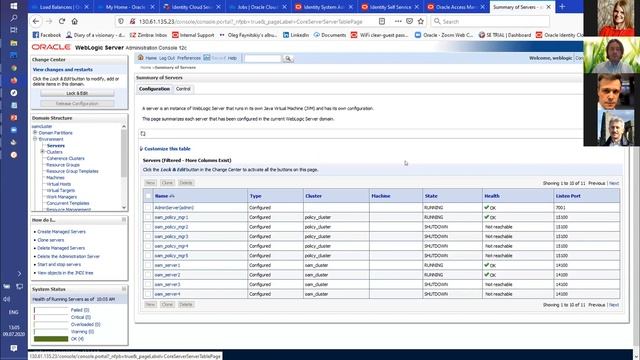This screenshot has width=640, height=360.
Task: Show hidden tray icons chevron
Action: pyautogui.click(x=19, y=273)
